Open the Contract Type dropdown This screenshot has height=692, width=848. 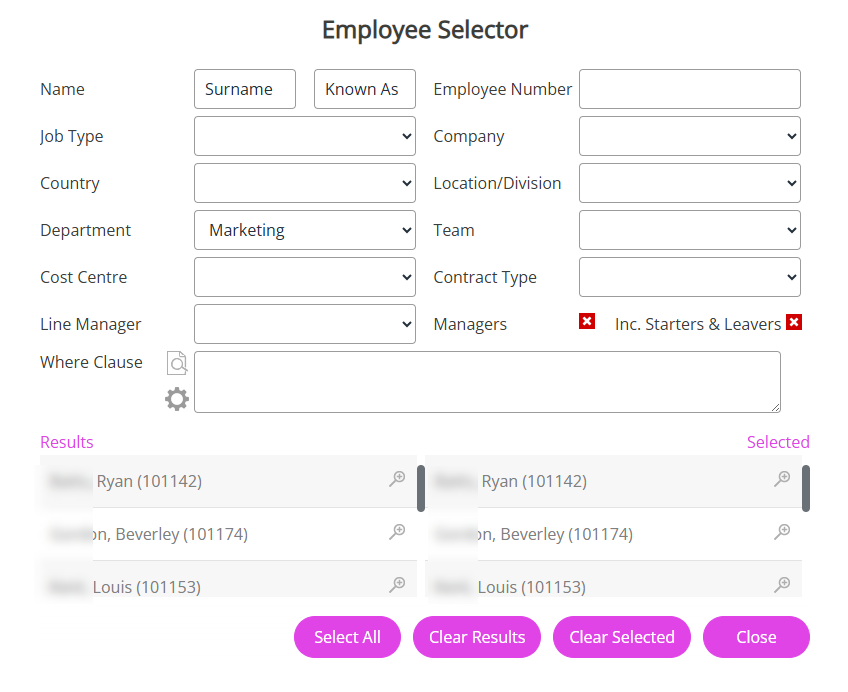click(x=690, y=277)
